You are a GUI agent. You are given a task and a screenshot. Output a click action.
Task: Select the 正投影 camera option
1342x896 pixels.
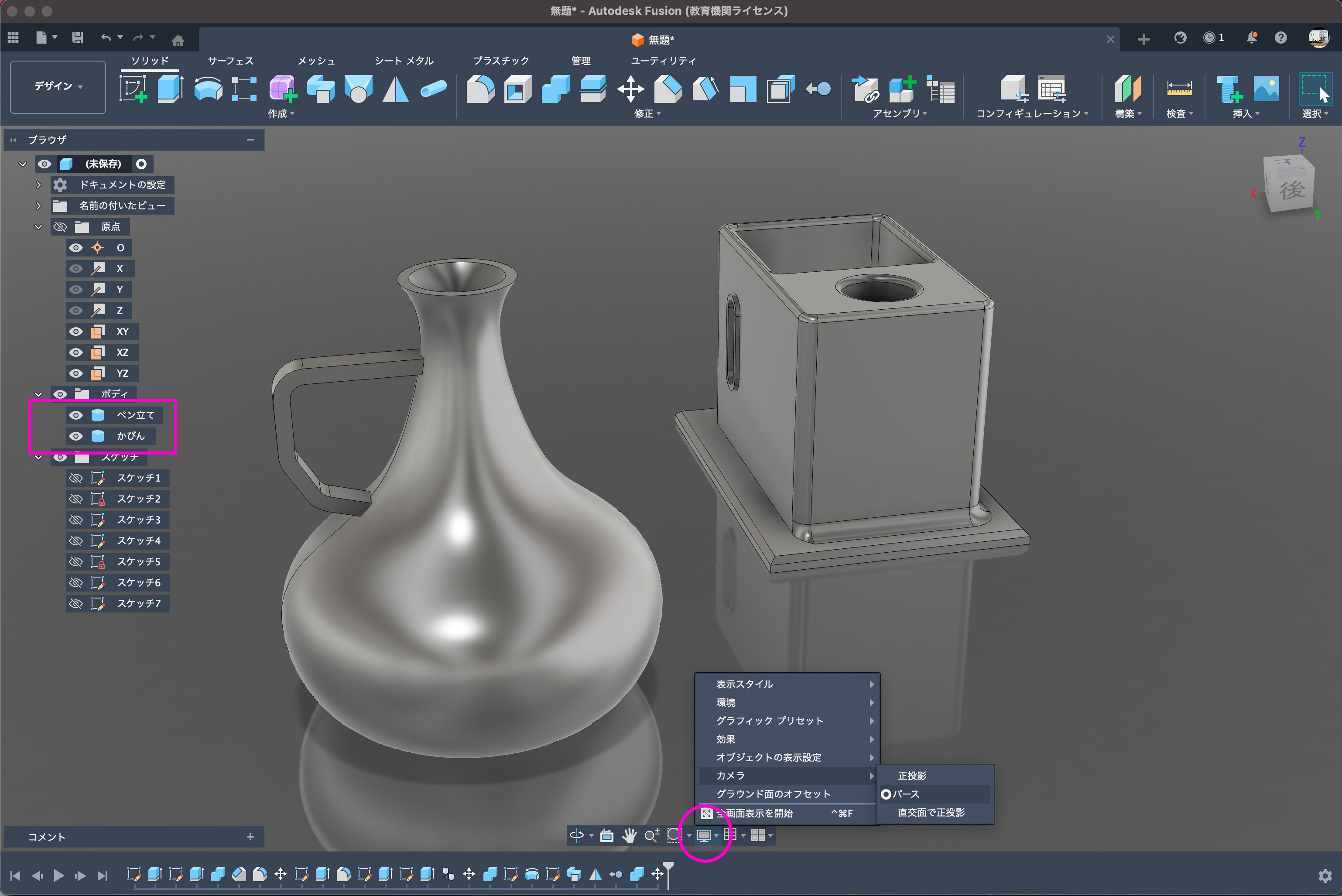click(x=912, y=776)
